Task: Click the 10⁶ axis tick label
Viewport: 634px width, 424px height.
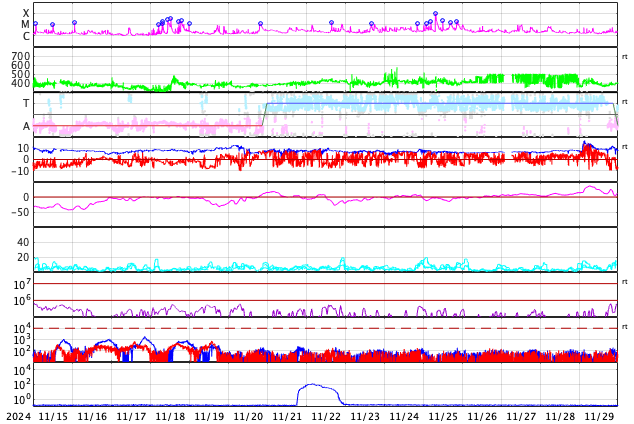Action: pyautogui.click(x=20, y=301)
